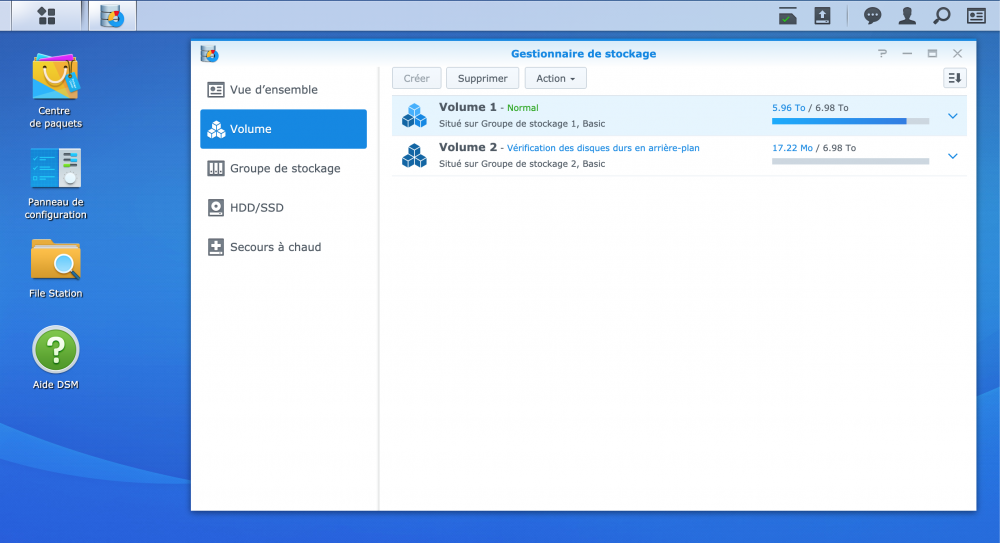
Task: Click the Volume 1 cubes icon
Action: coord(415,115)
